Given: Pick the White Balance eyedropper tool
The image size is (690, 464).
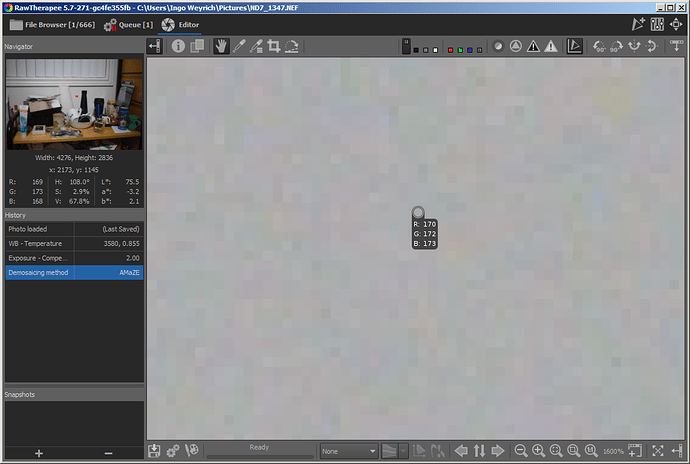Looking at the screenshot, I should tap(238, 46).
